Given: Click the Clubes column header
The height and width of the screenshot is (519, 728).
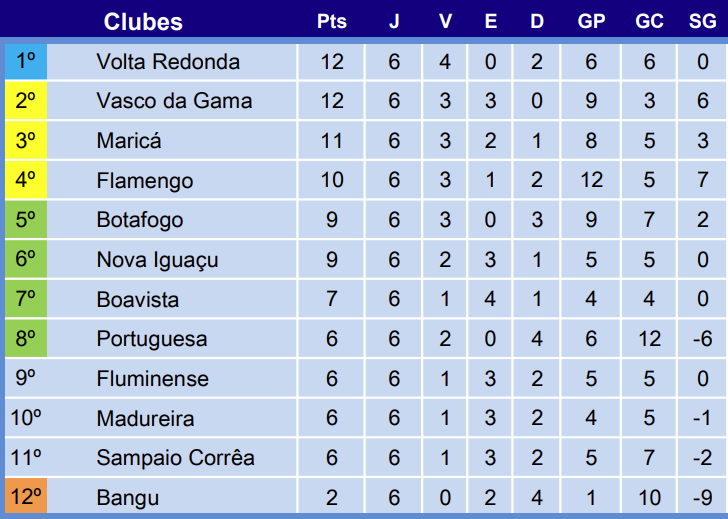Looking at the screenshot, I should [x=143, y=21].
